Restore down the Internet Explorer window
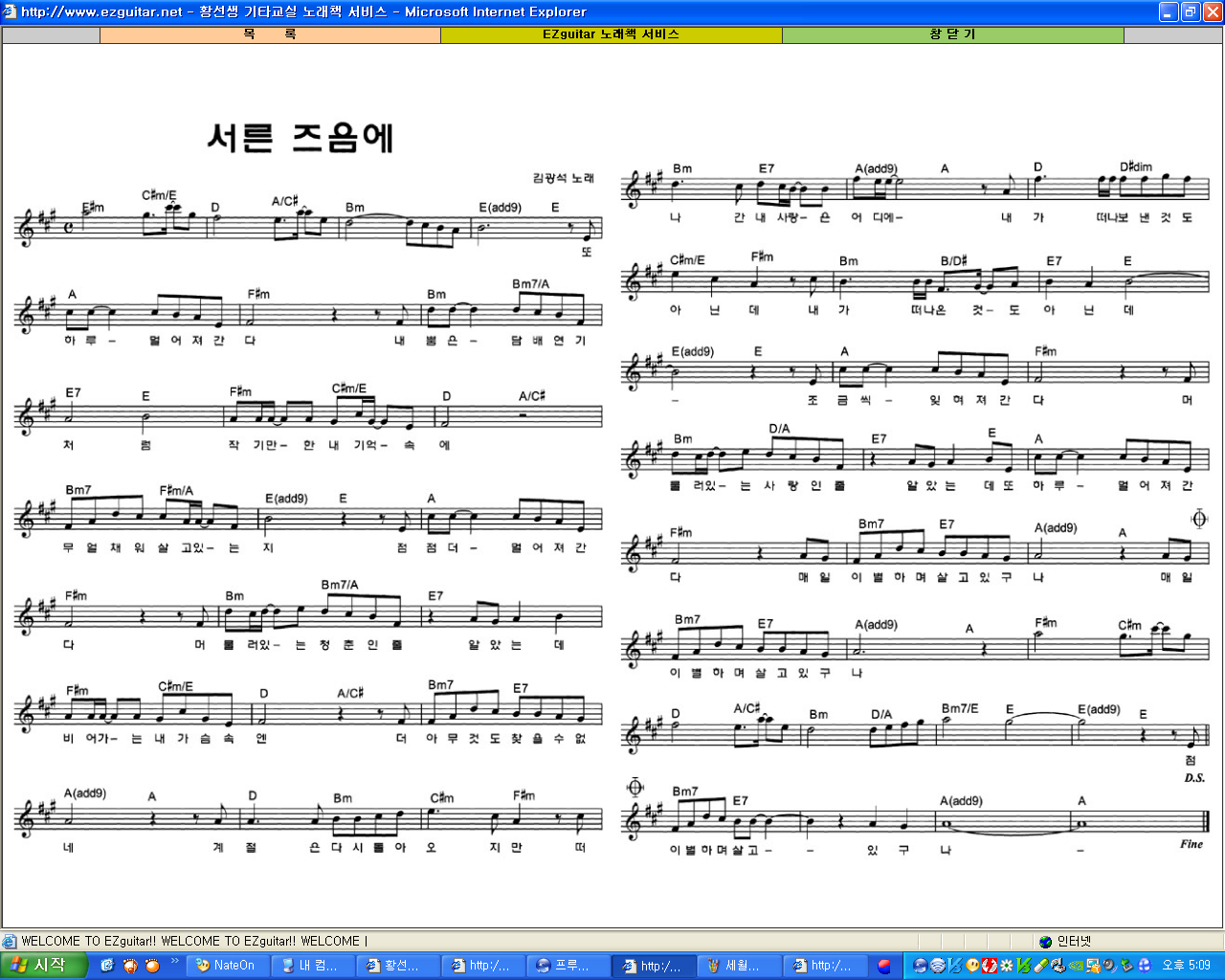This screenshot has width=1225, height=980. [1191, 11]
